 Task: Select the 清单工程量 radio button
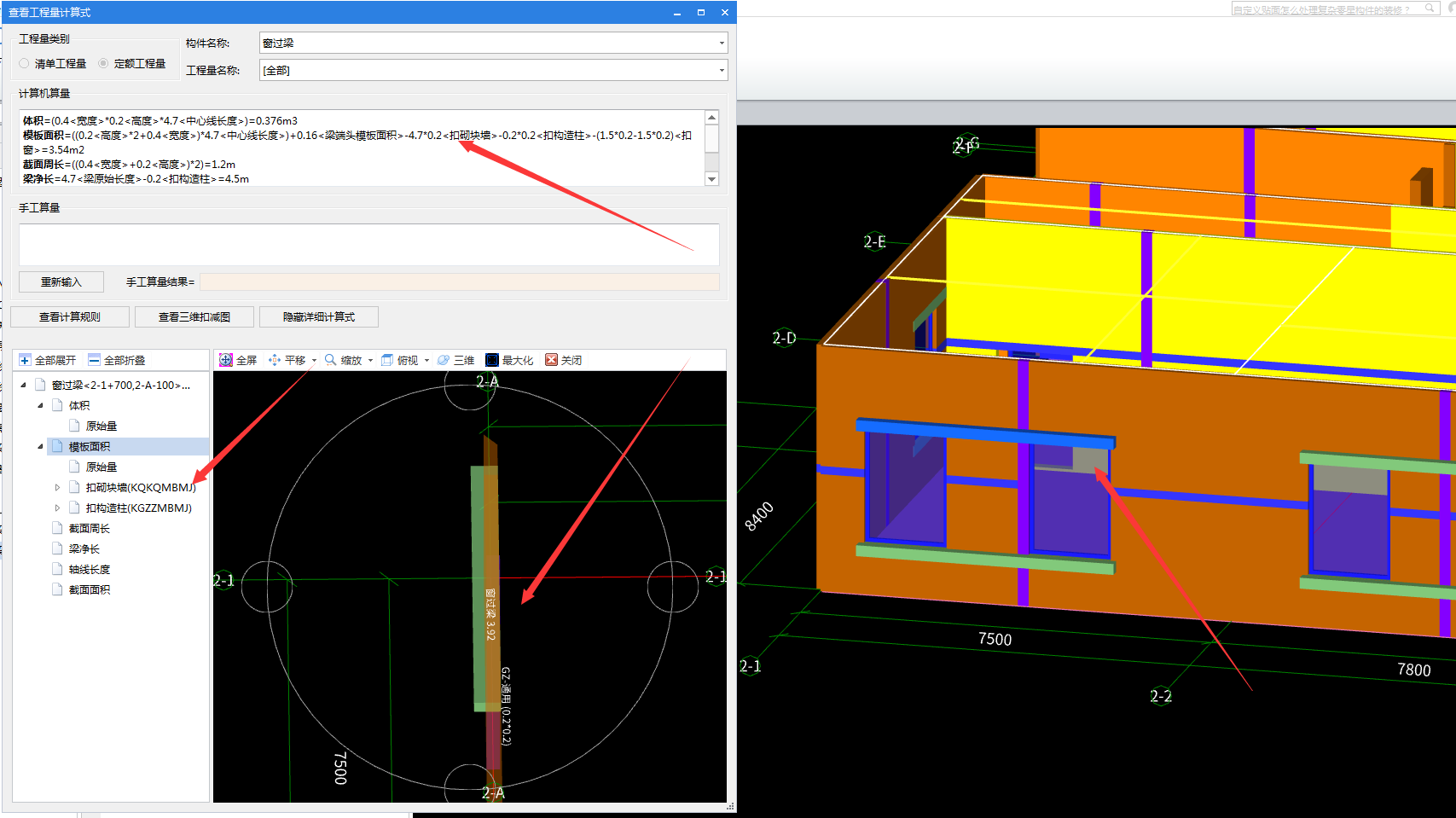pos(24,64)
